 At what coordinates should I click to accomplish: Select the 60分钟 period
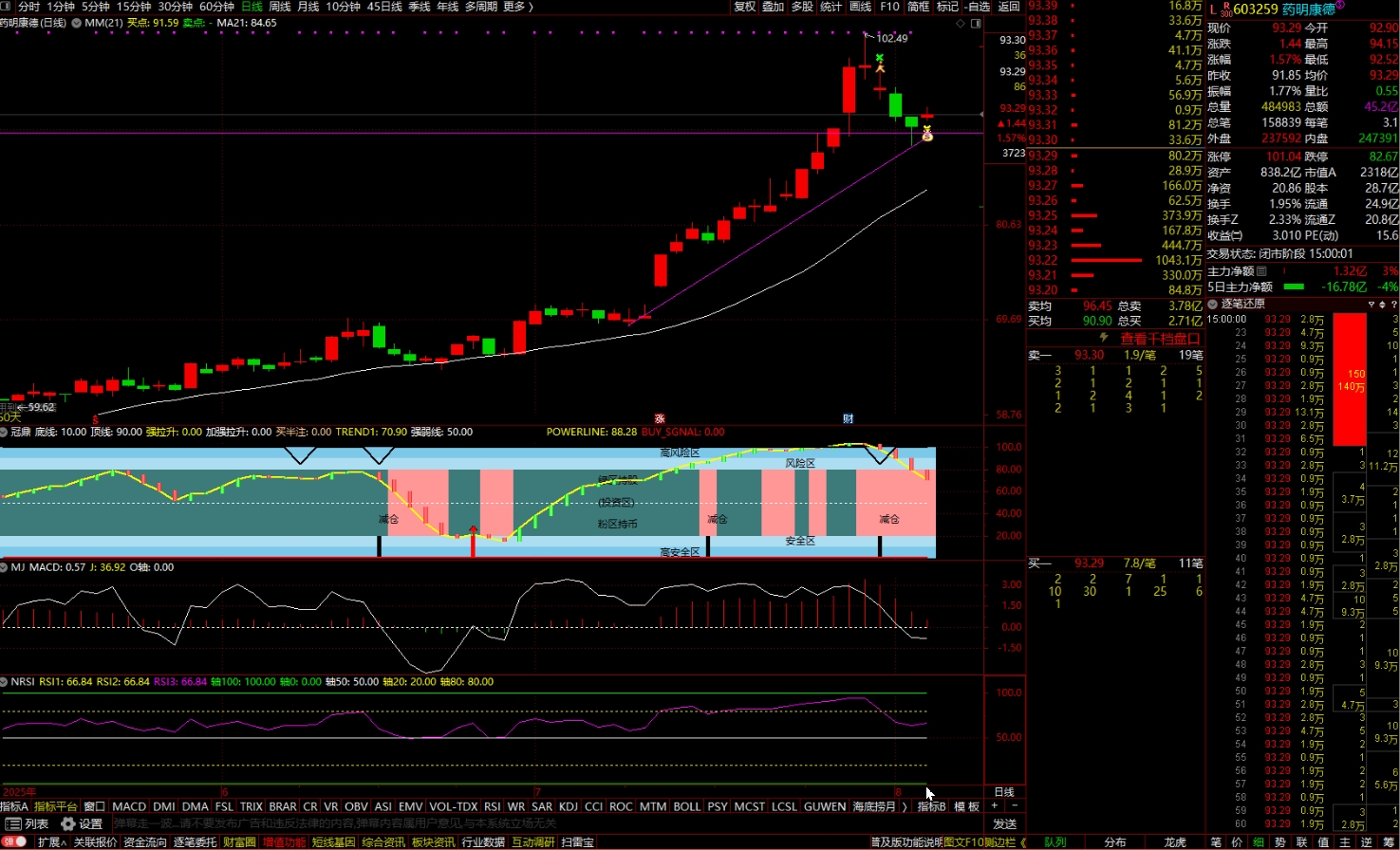216,7
